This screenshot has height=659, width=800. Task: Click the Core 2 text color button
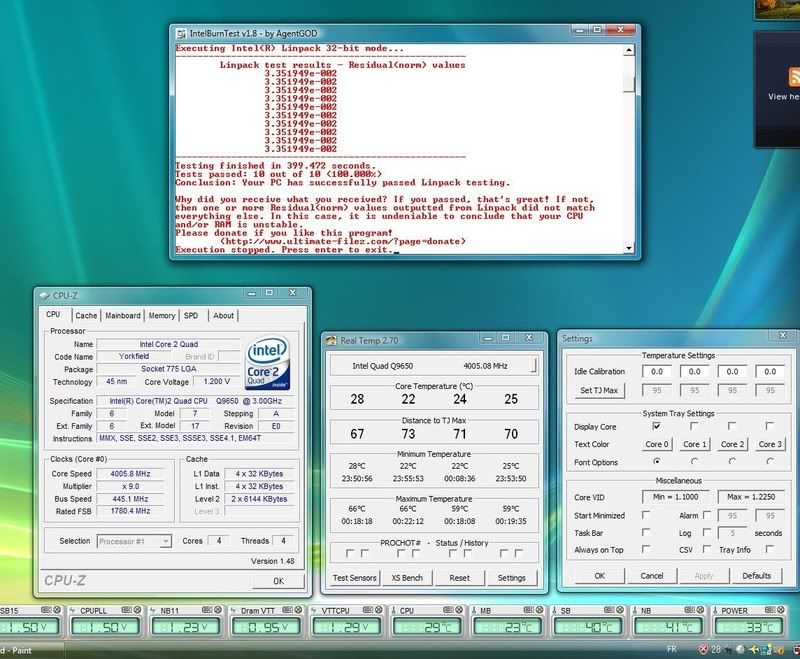point(732,444)
